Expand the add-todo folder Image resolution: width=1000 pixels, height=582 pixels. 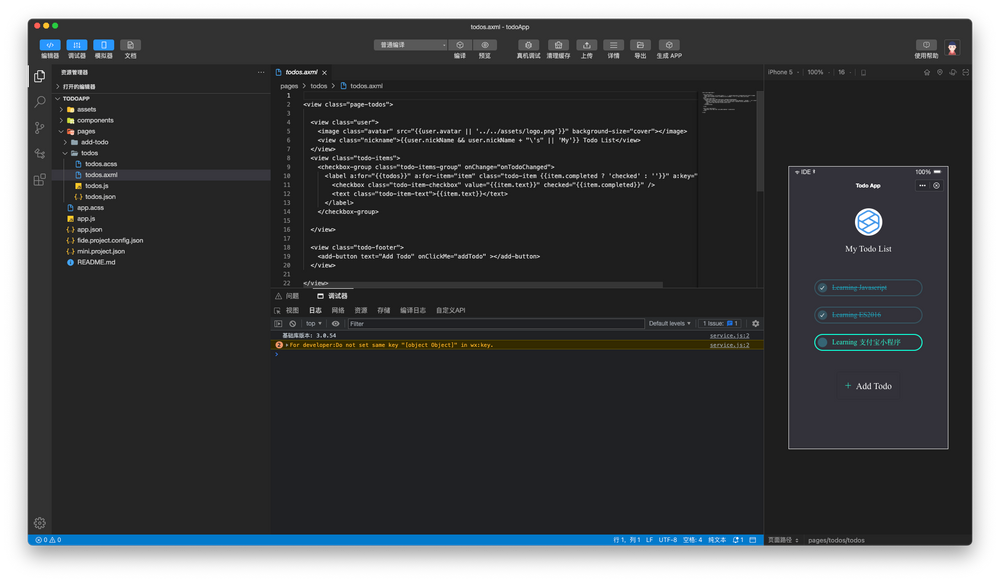pos(161,142)
